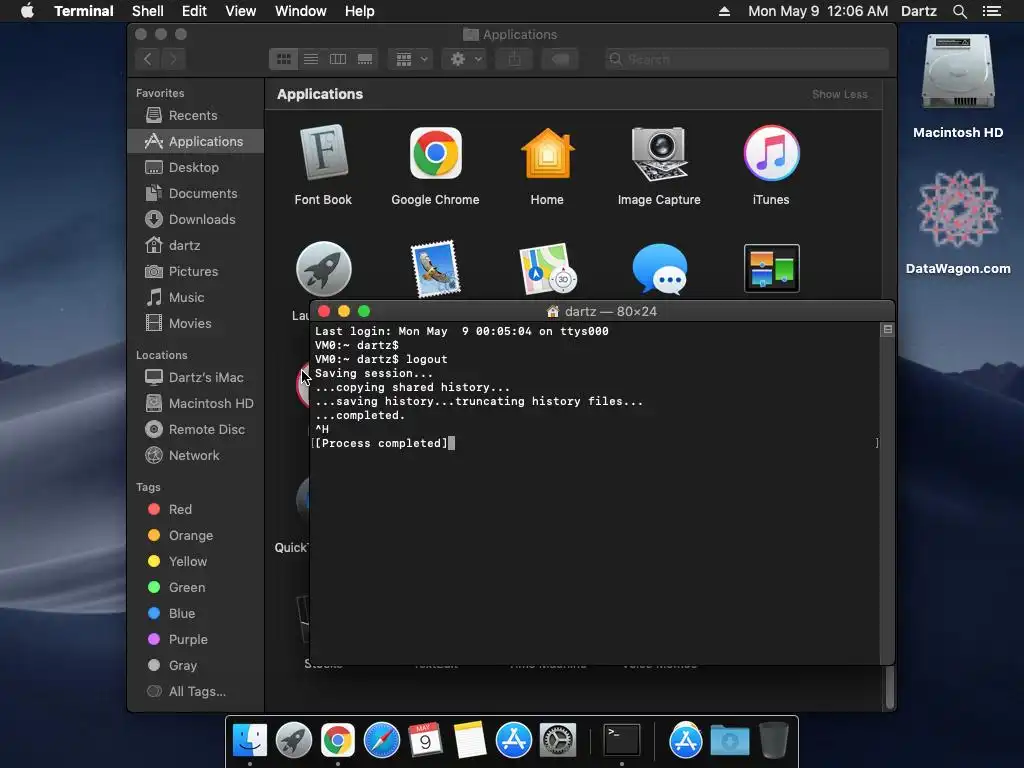The height and width of the screenshot is (768, 1024).
Task: Open the Mission Control icon
Action: (x=771, y=268)
